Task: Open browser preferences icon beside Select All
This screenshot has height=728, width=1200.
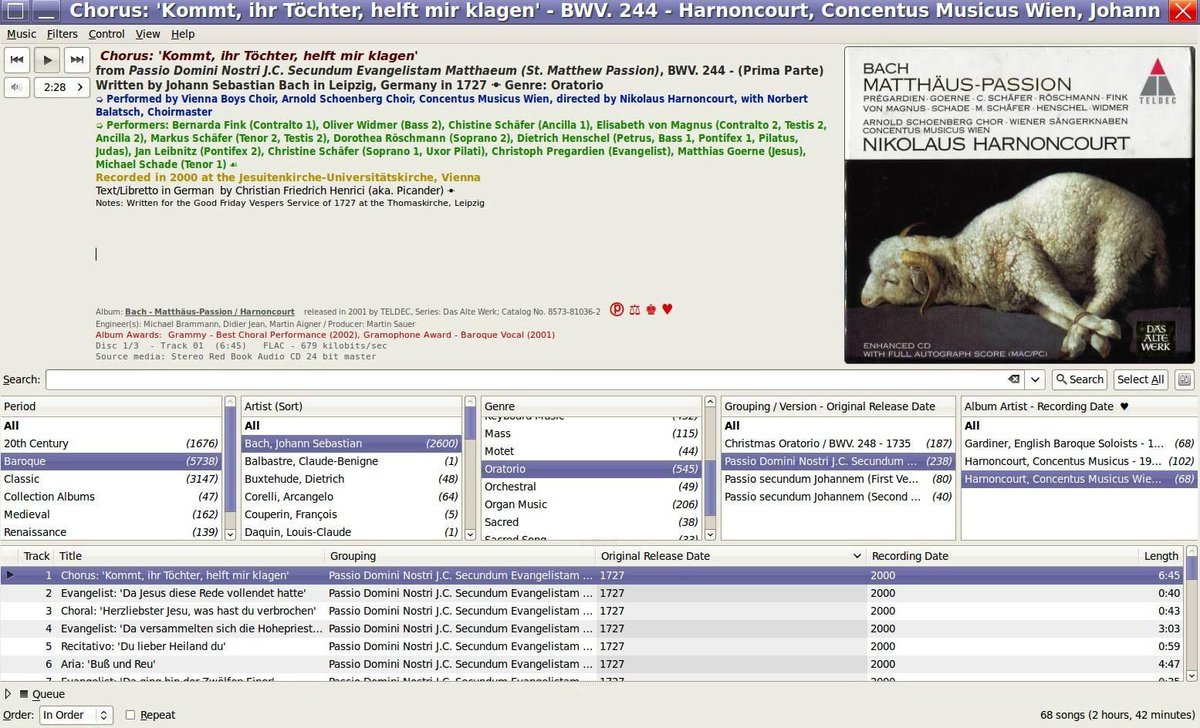Action: pyautogui.click(x=1184, y=380)
